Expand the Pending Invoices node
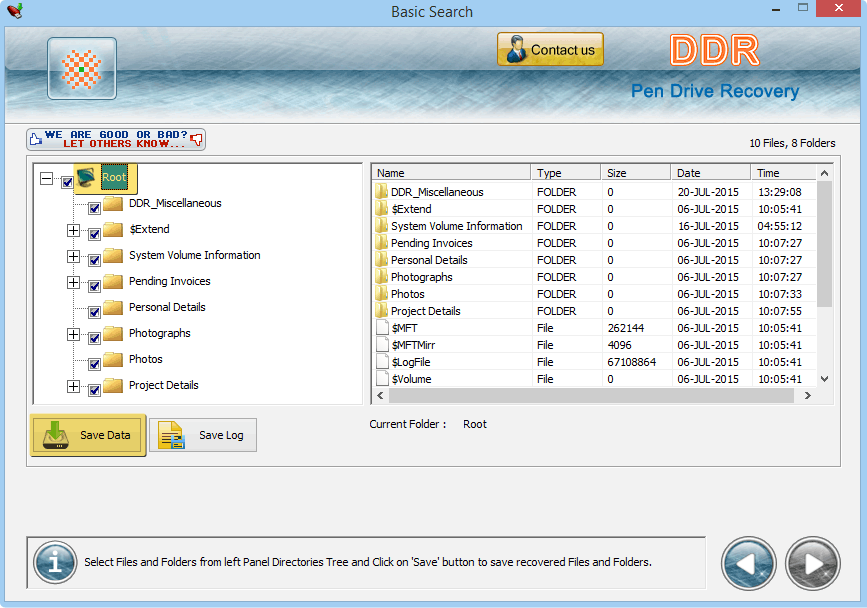Screen dimensions: 867x608 click(x=73, y=282)
